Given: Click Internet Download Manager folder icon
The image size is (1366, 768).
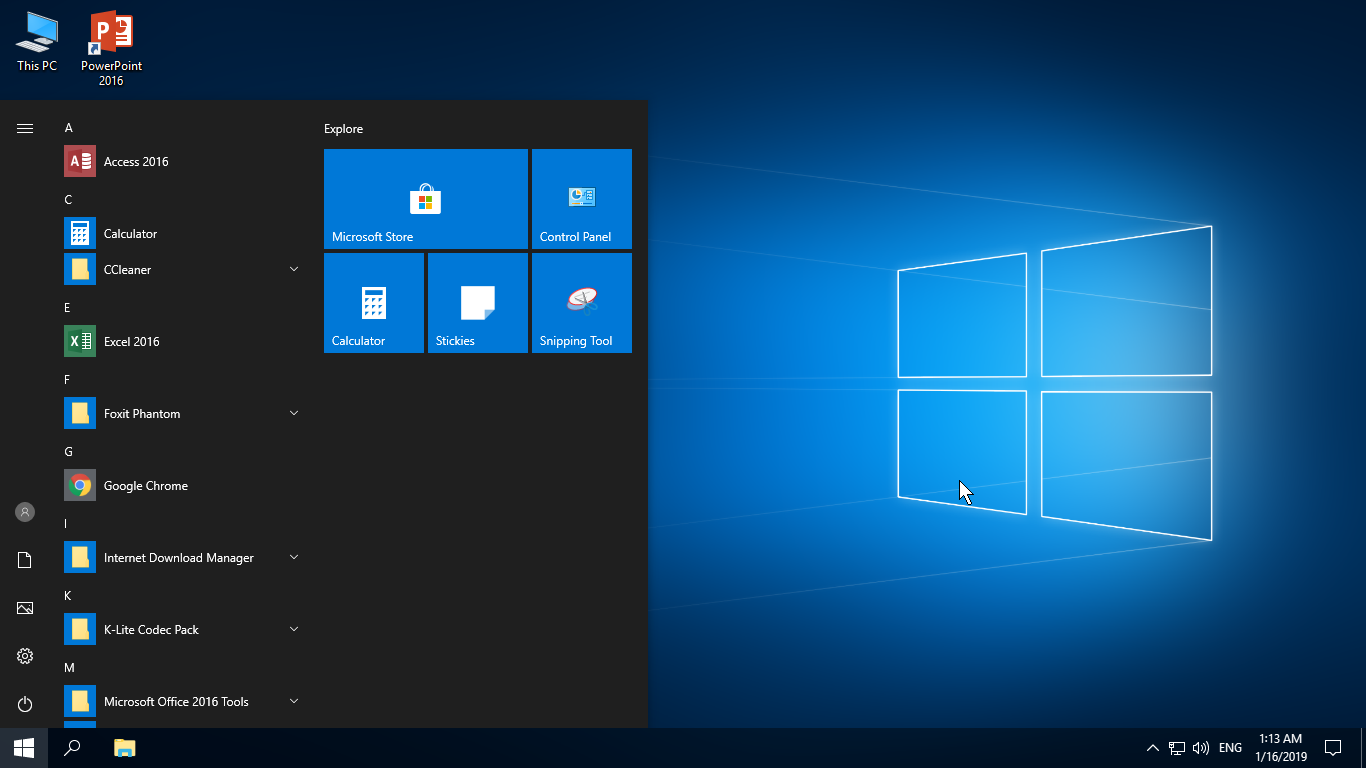Looking at the screenshot, I should 80,557.
